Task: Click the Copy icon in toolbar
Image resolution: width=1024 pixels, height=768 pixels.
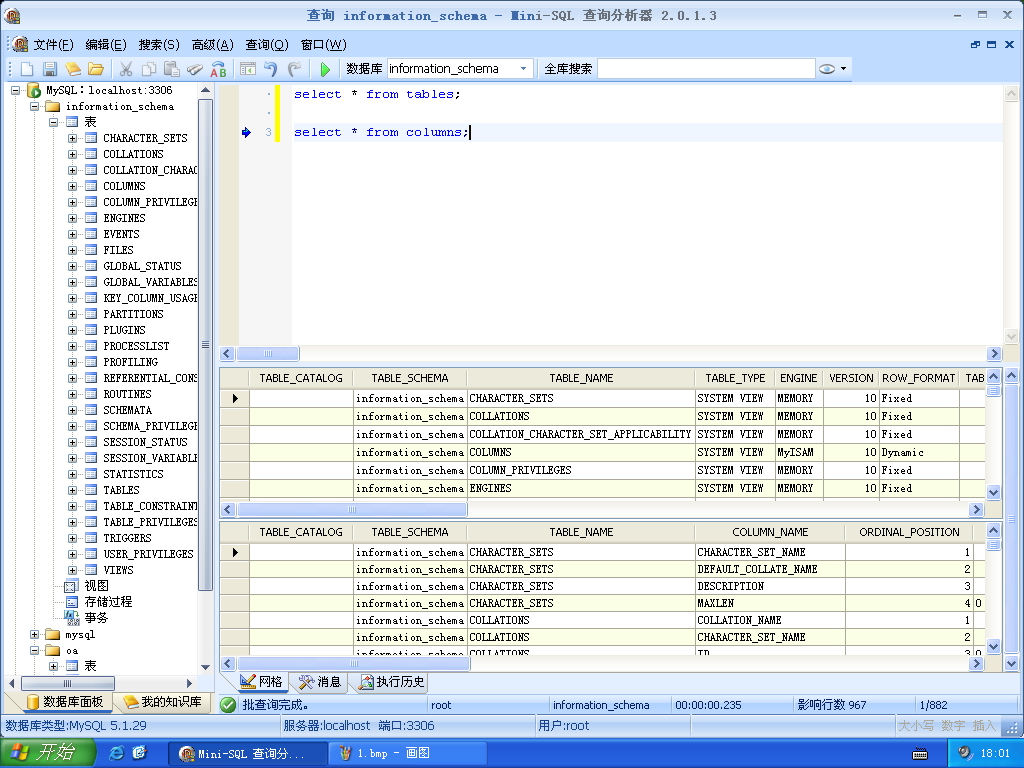Action: point(149,69)
